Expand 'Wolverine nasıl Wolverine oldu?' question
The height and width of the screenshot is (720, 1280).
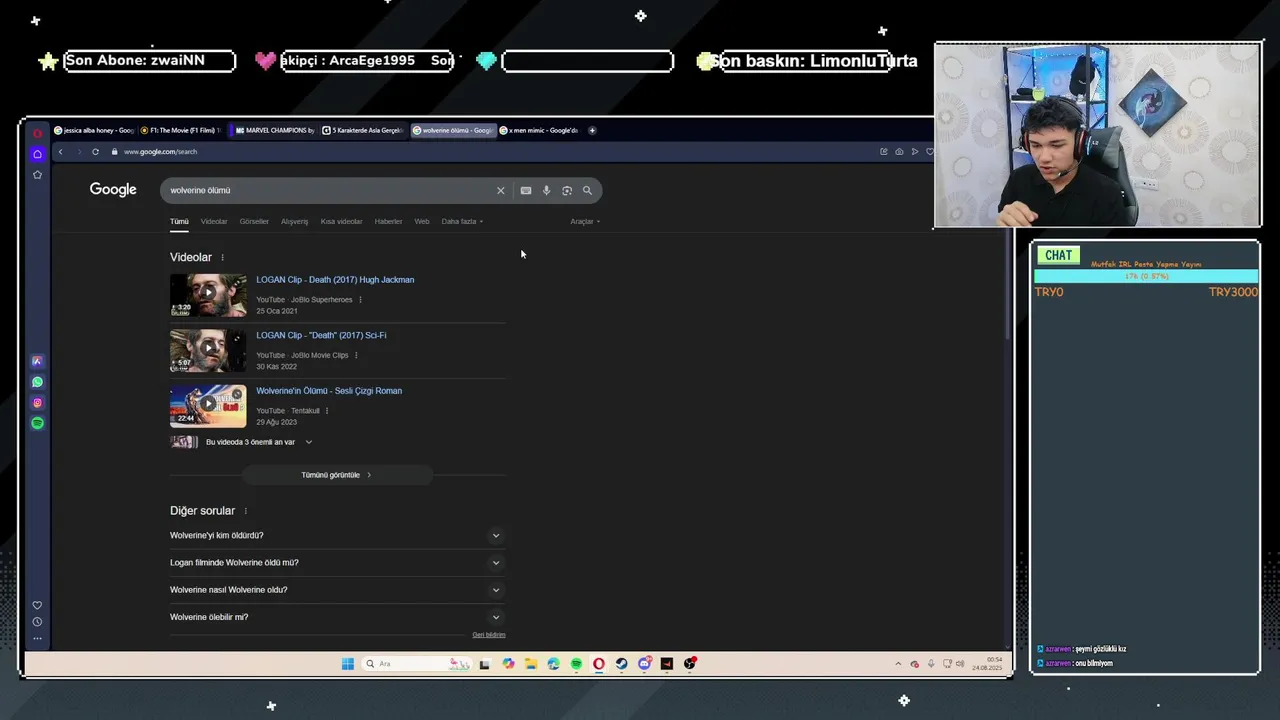point(337,590)
